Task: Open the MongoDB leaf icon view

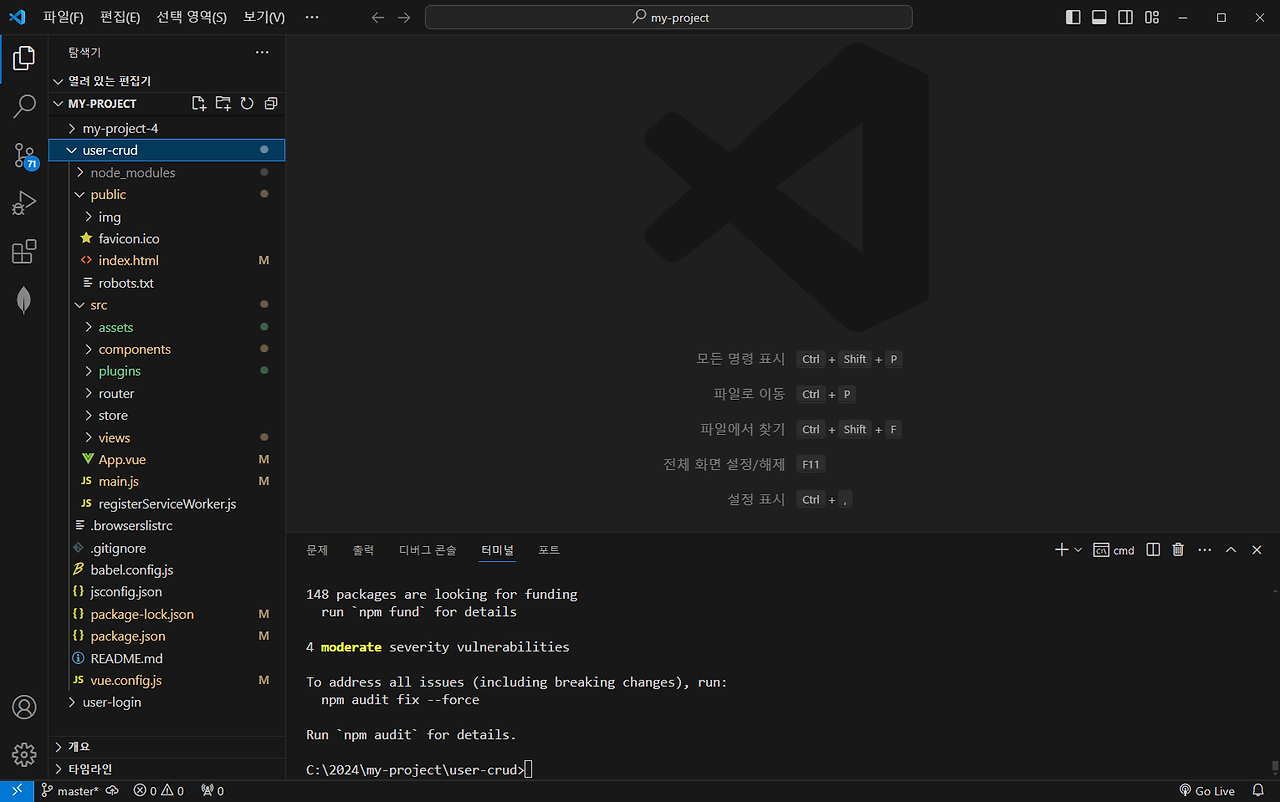Action: click(x=24, y=300)
